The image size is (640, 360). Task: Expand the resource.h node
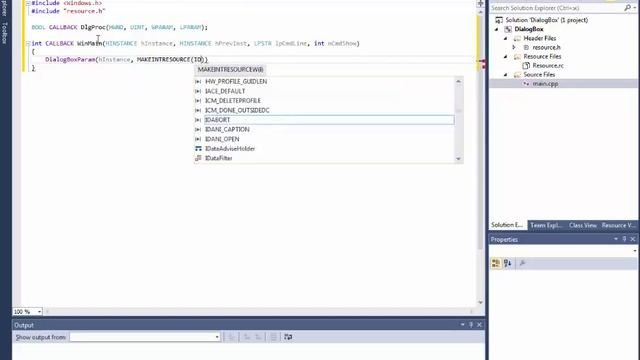pos(514,47)
